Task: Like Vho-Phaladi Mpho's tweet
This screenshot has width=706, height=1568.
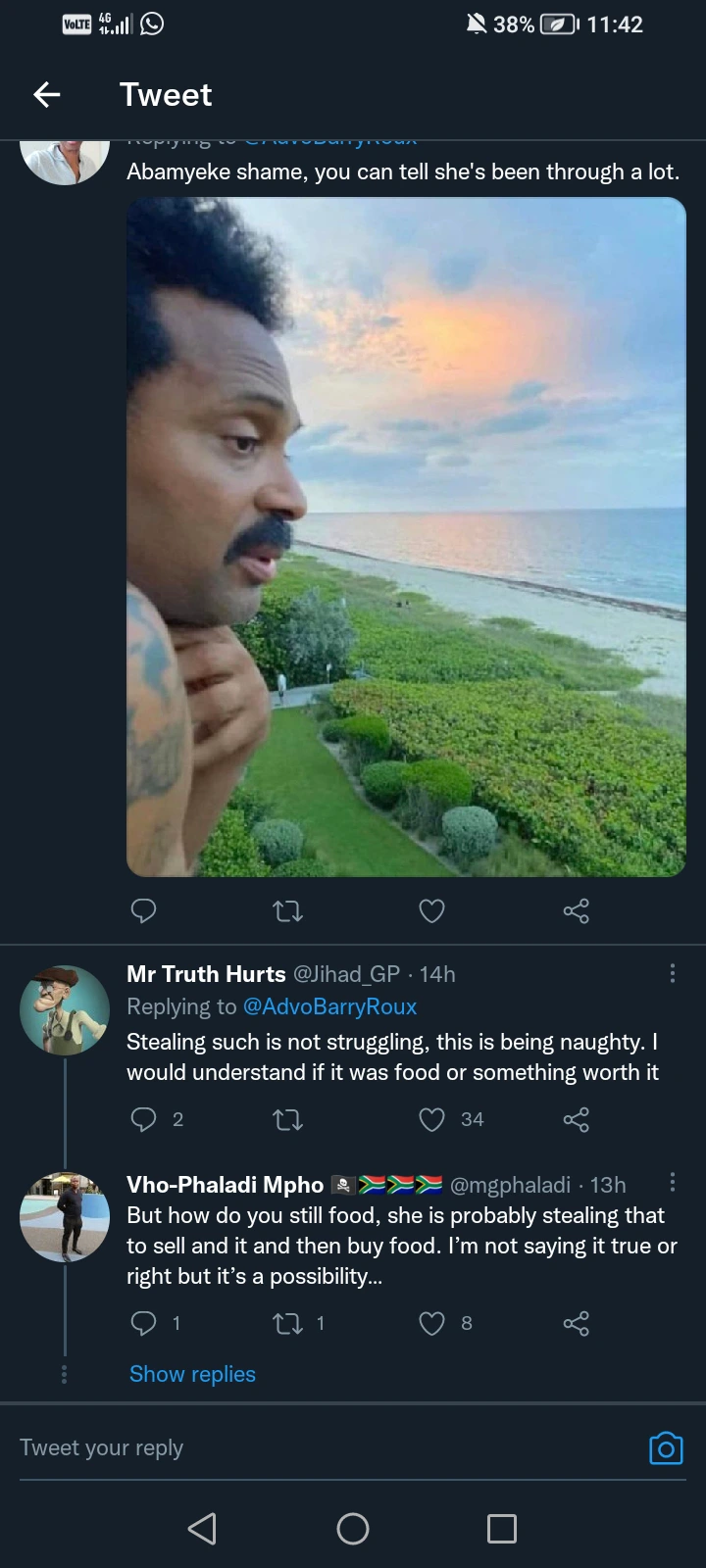Action: pos(431,1324)
